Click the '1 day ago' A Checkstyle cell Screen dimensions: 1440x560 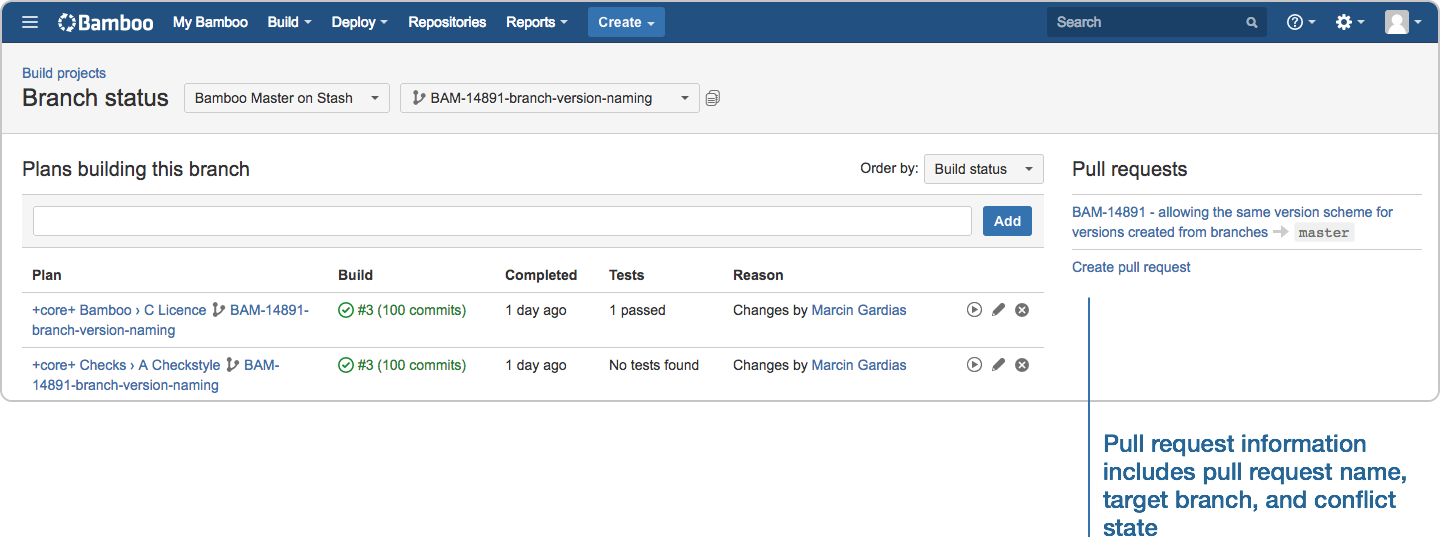click(536, 365)
